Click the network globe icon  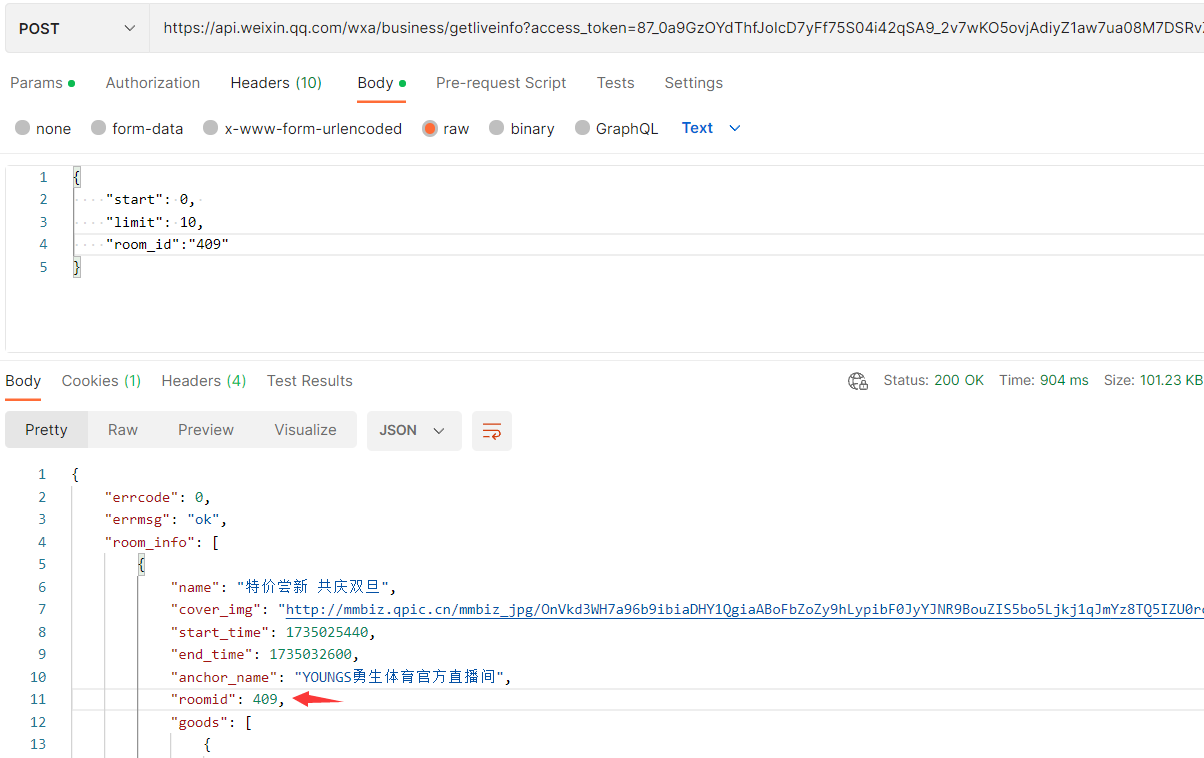[x=857, y=381]
